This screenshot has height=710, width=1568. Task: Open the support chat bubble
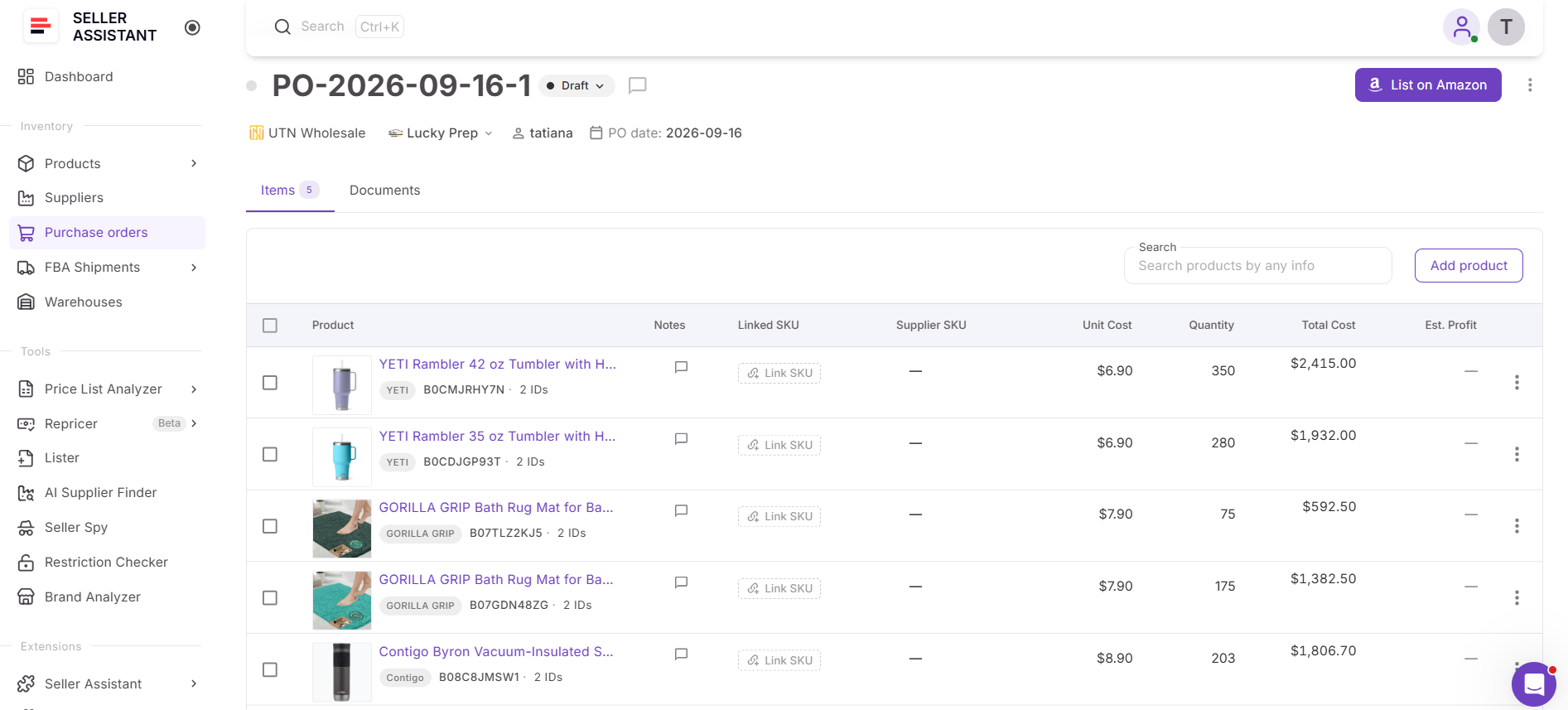pyautogui.click(x=1534, y=684)
